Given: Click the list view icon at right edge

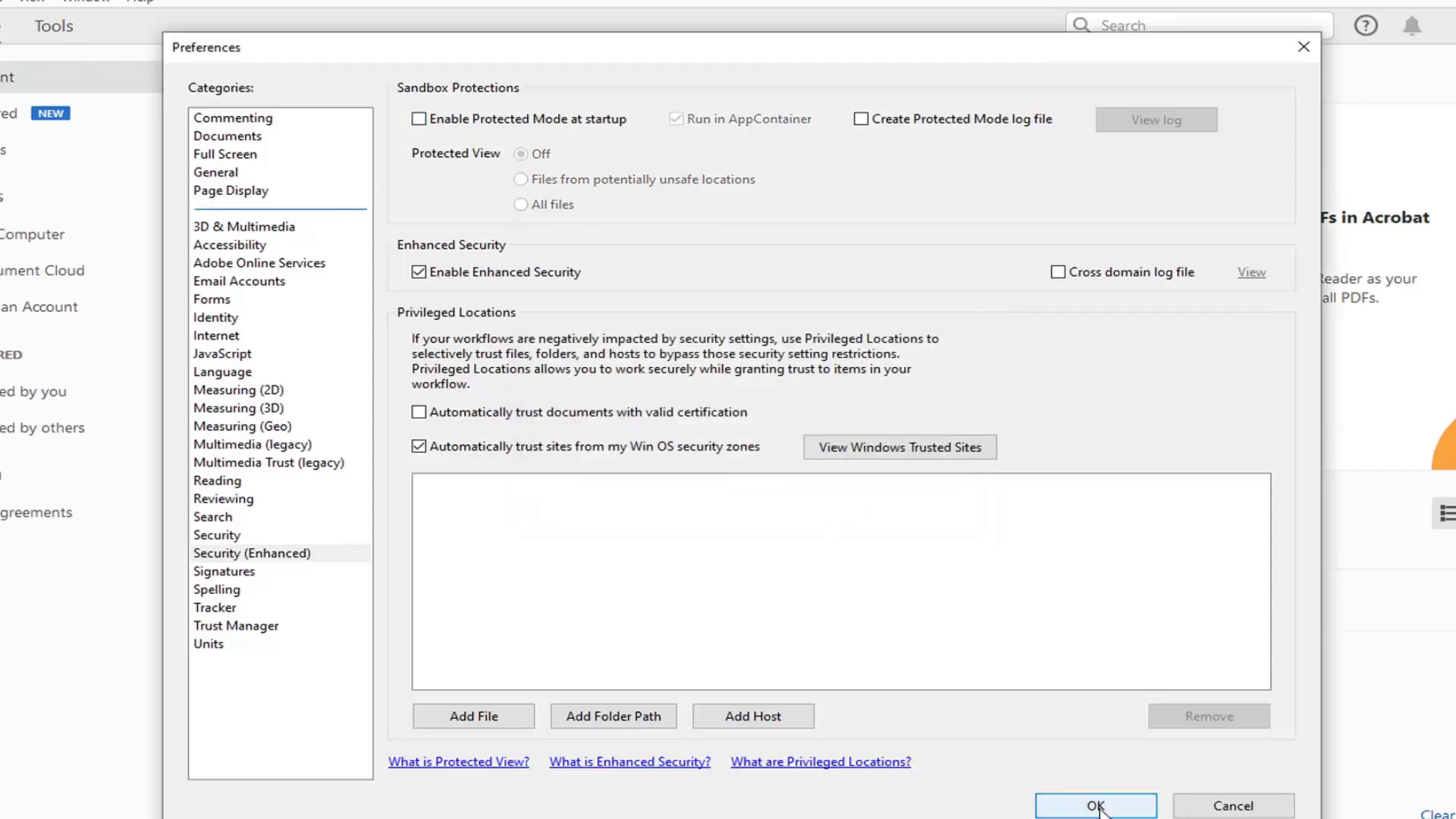Looking at the screenshot, I should pos(1447,513).
